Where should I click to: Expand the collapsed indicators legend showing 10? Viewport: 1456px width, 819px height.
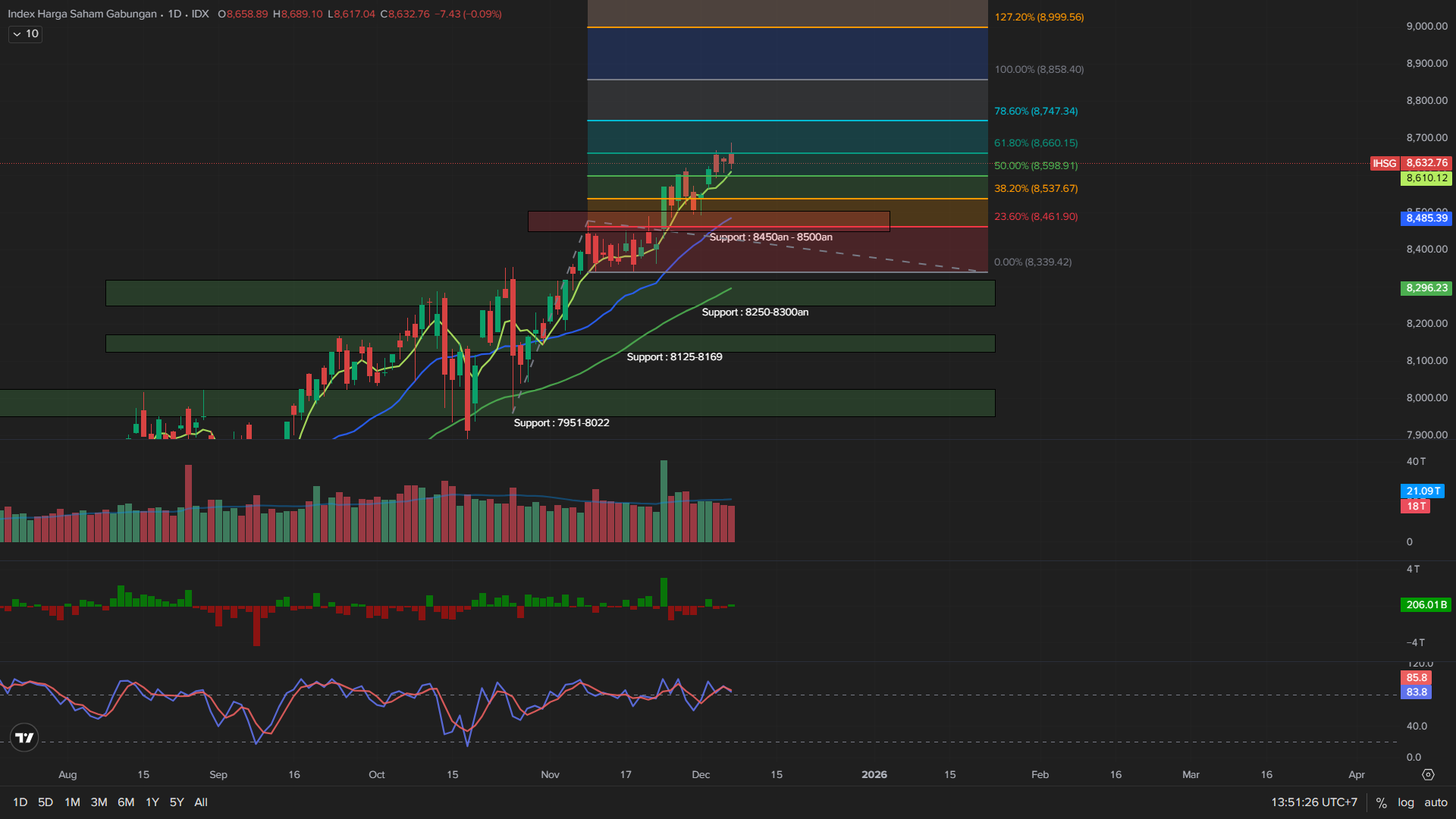click(x=25, y=34)
